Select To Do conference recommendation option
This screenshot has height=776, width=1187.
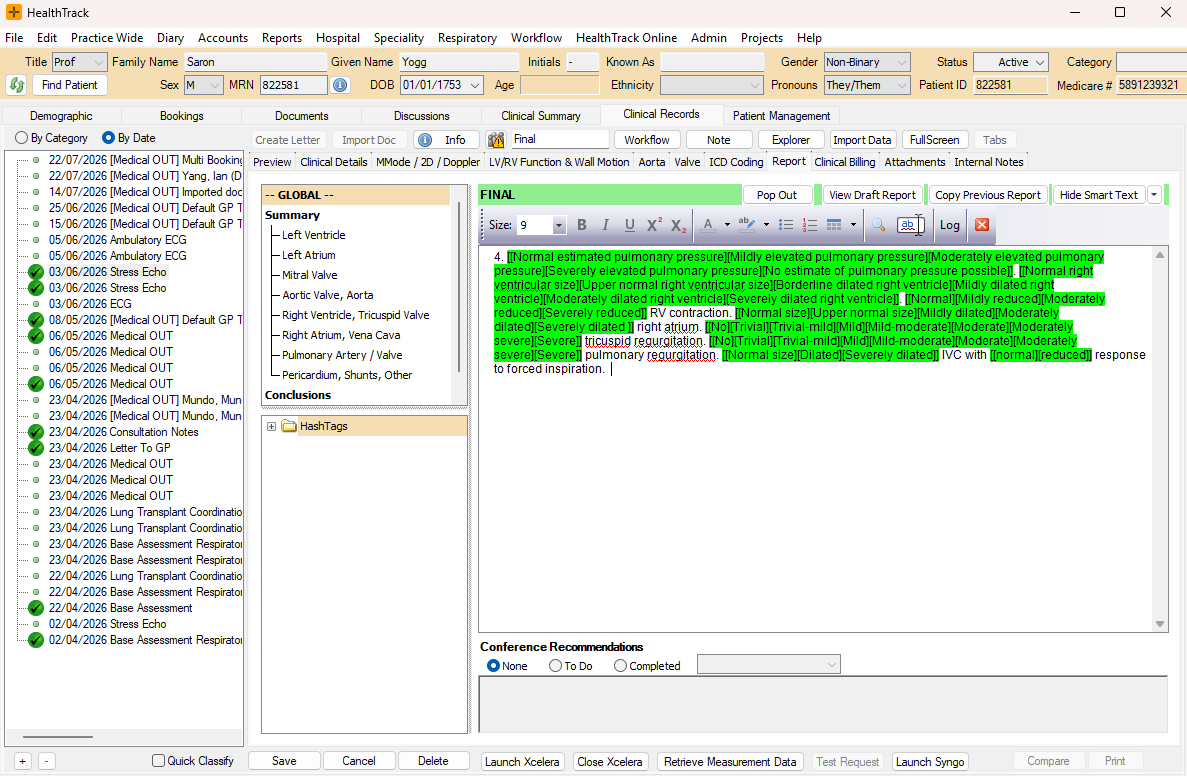click(556, 665)
